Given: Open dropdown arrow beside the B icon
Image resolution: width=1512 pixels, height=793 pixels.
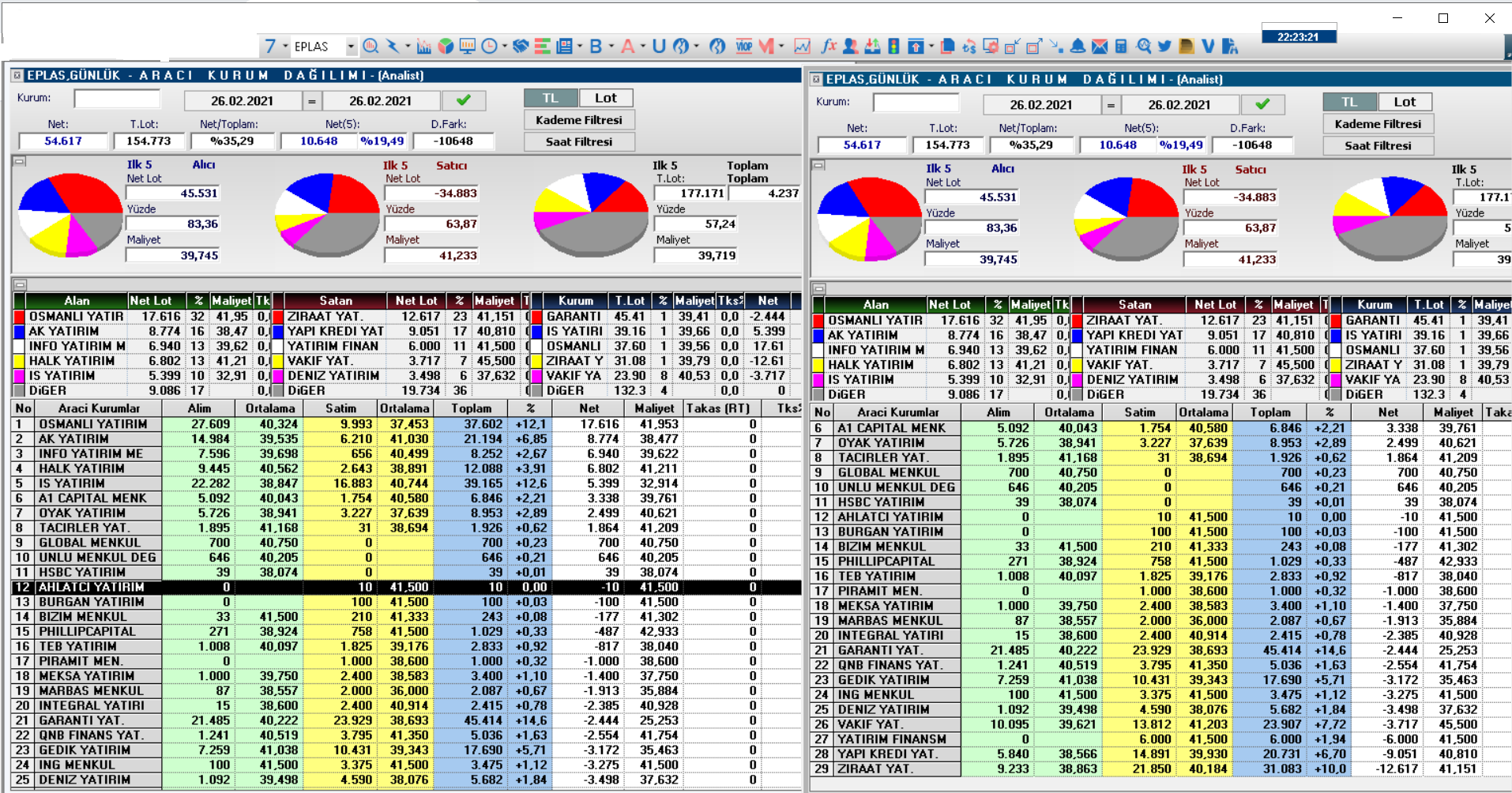Looking at the screenshot, I should 611,47.
